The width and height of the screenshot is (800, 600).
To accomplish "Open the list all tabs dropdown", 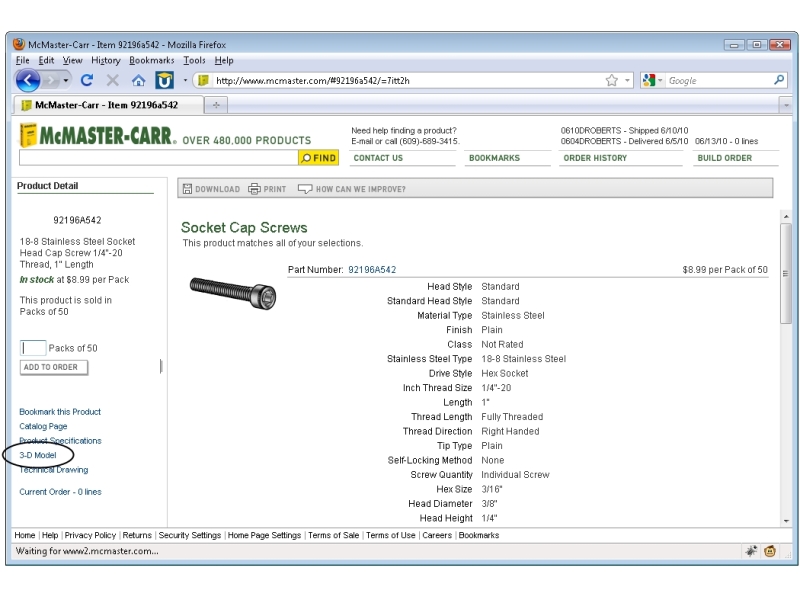I will coord(786,105).
